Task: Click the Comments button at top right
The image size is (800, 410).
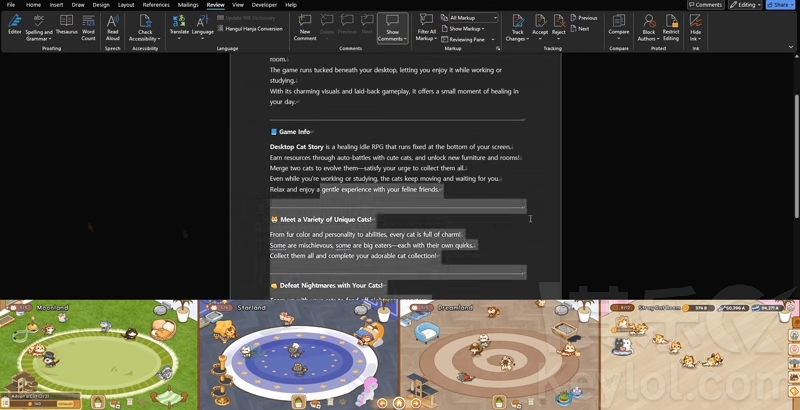Action: (706, 5)
